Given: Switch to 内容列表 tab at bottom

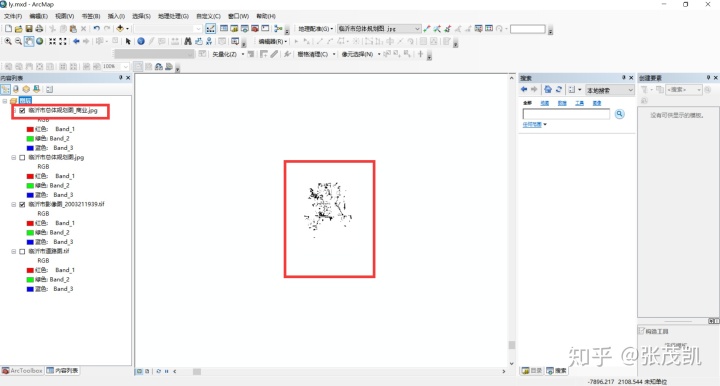Looking at the screenshot, I should (62, 370).
